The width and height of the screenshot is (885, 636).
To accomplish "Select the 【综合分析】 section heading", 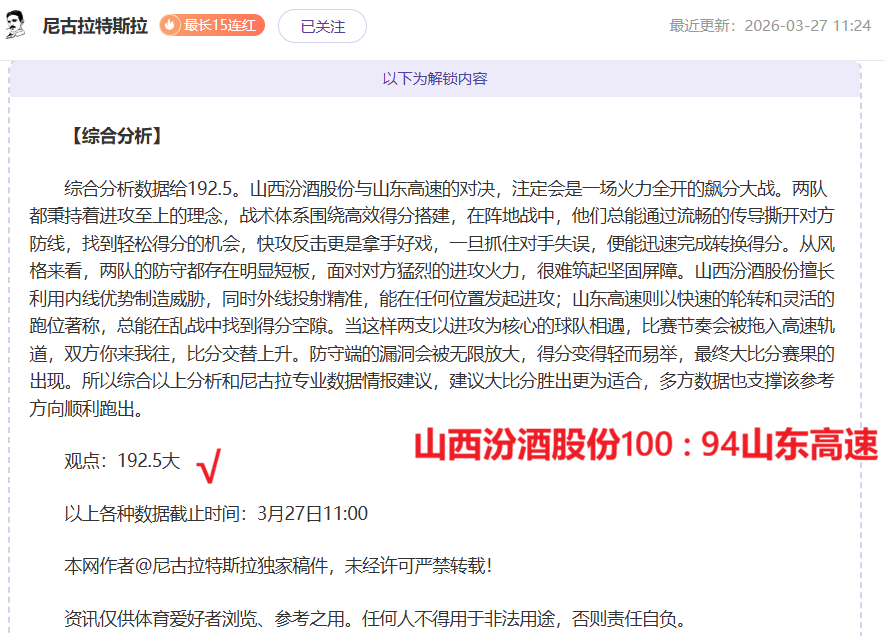I will click(x=116, y=137).
